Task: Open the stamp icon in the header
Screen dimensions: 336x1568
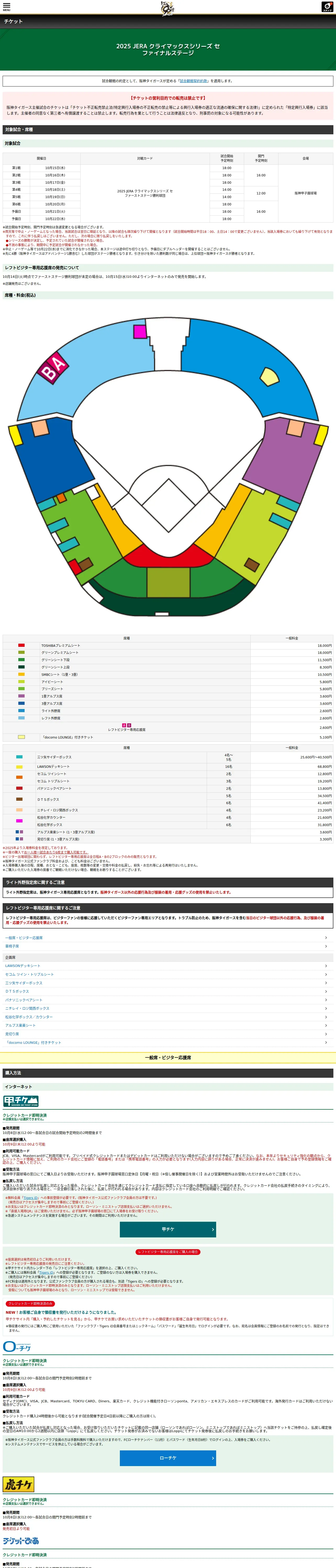Action: 327,7
